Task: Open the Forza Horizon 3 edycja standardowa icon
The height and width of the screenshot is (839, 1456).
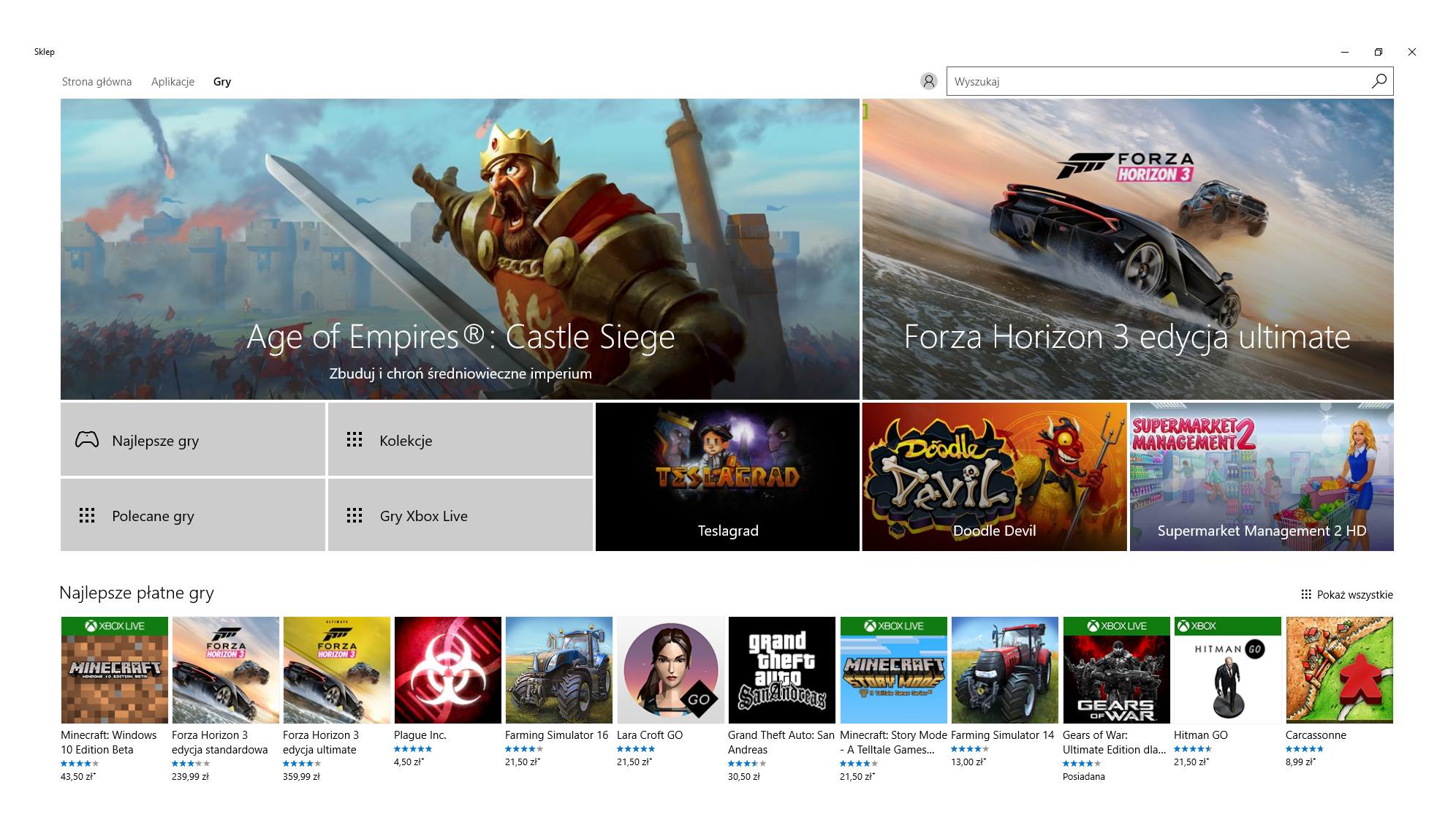Action: pyautogui.click(x=226, y=670)
